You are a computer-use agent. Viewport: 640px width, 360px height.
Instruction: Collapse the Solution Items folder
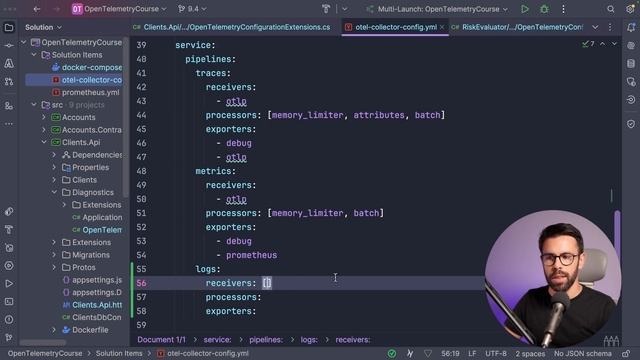click(34, 55)
